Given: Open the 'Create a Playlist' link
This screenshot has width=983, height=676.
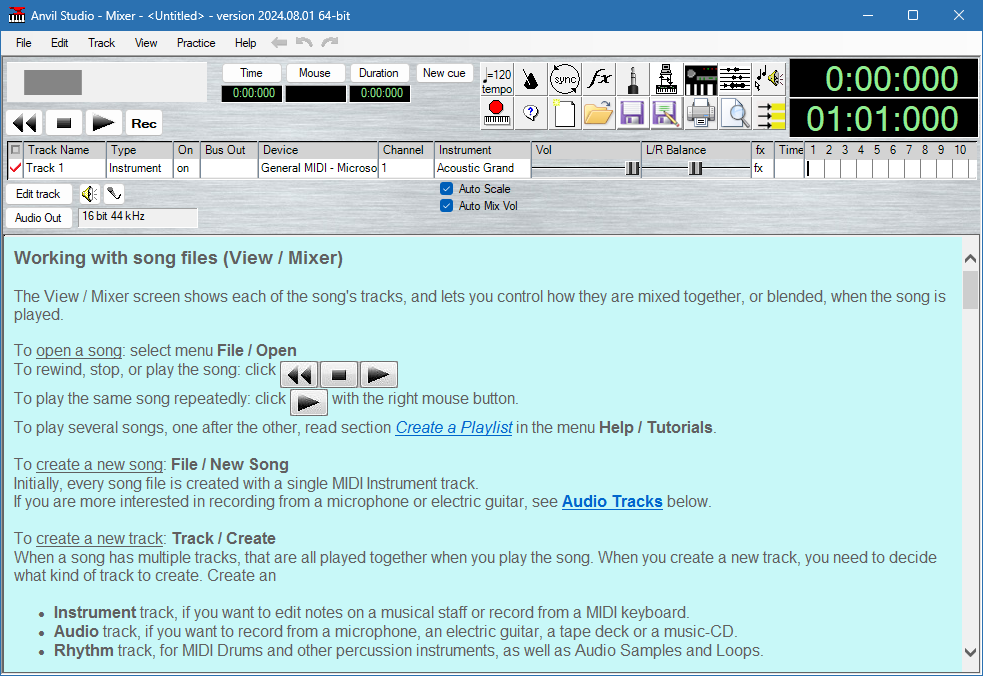Looking at the screenshot, I should [454, 428].
